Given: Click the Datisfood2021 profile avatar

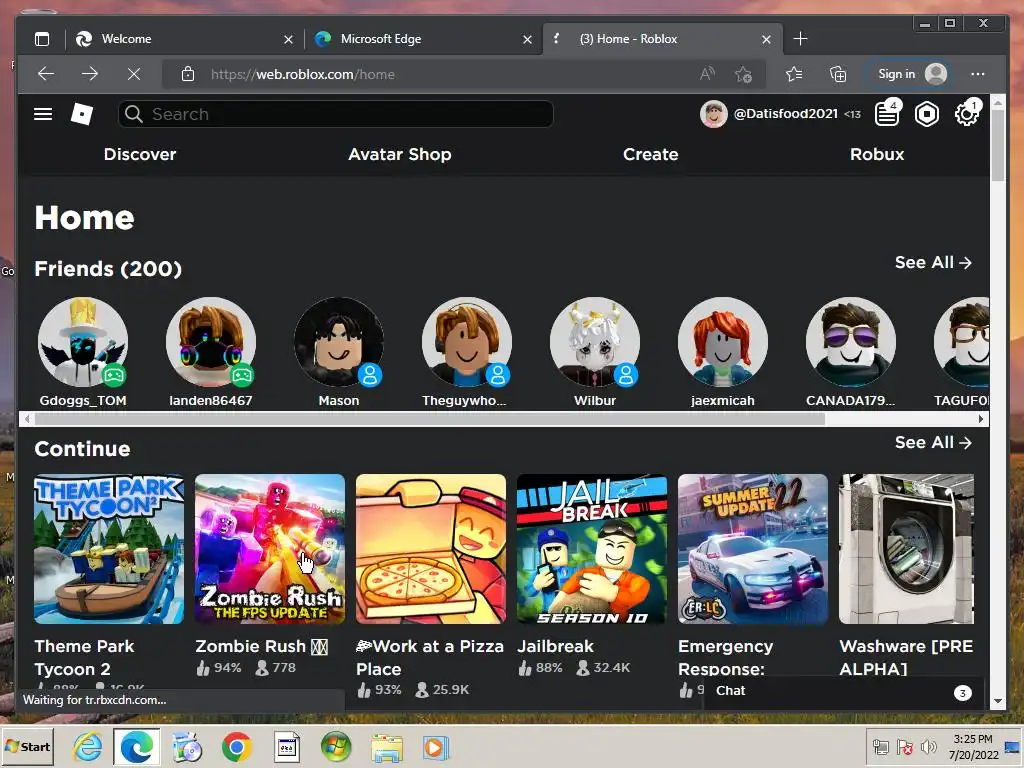Looking at the screenshot, I should tap(714, 114).
